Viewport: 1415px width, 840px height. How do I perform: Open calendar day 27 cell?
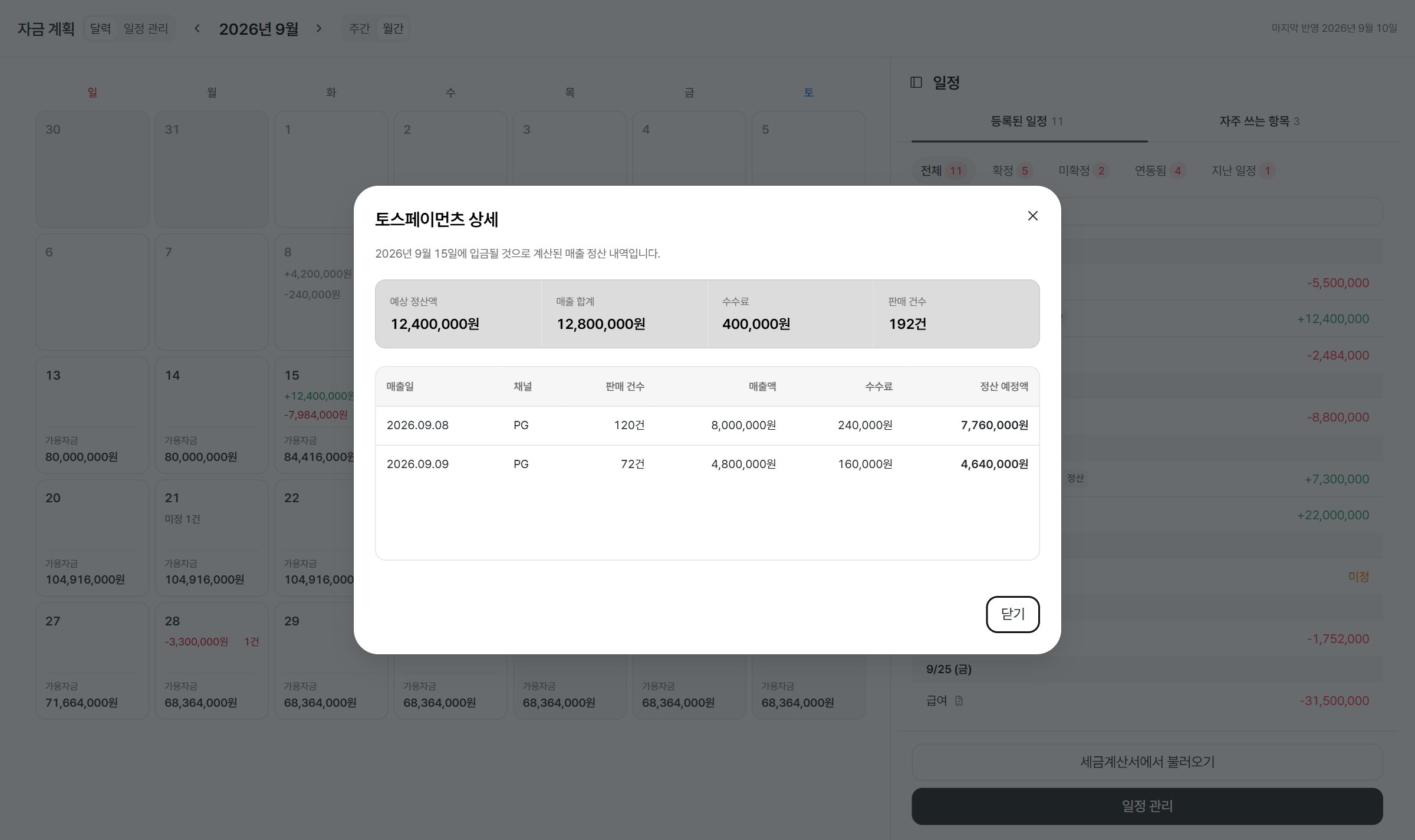pyautogui.click(x=93, y=661)
